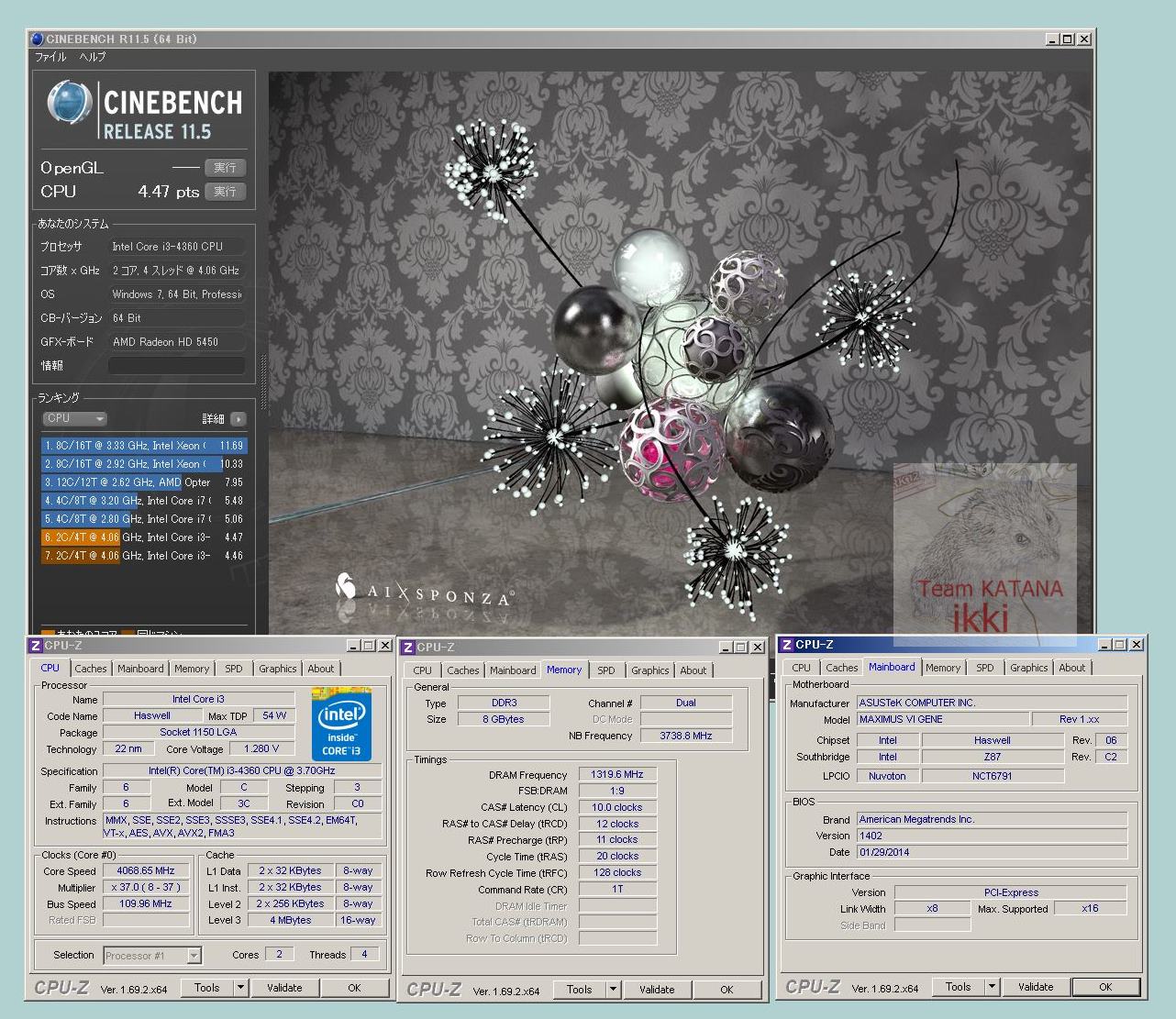
Task: Select ranking row 4 Core i7 5.48
Action: (x=143, y=501)
